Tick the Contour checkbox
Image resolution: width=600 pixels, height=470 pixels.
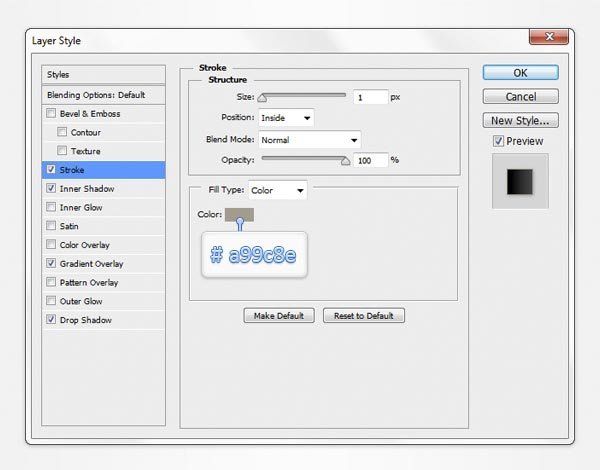[x=62, y=132]
